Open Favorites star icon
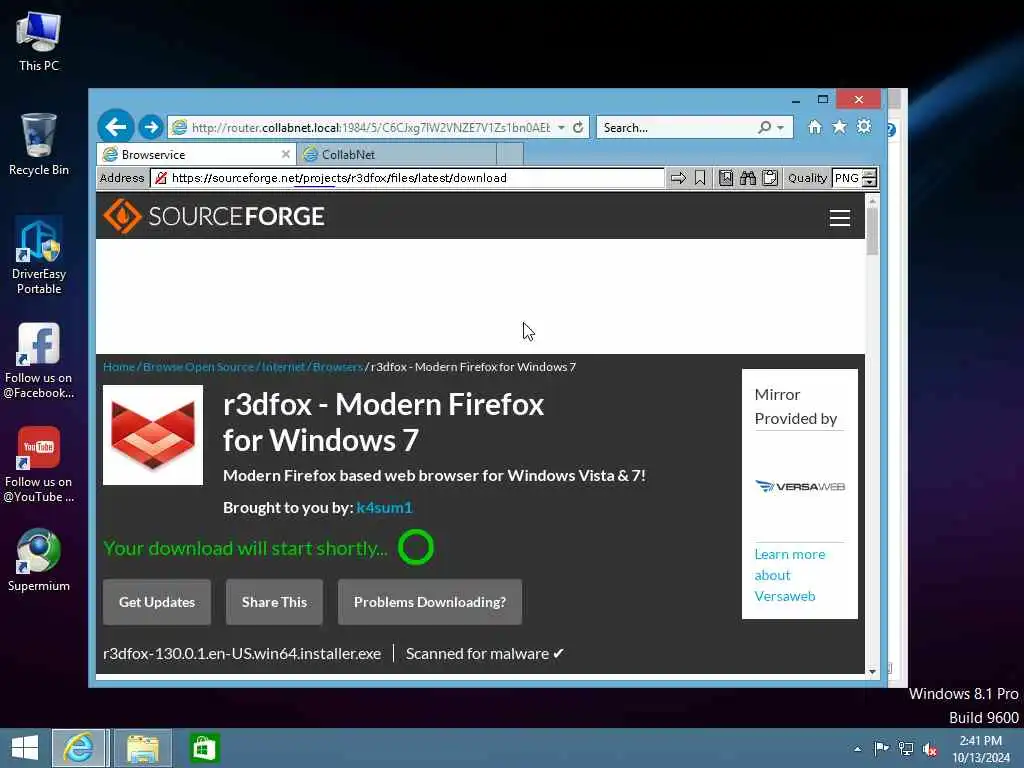The image size is (1024, 768). point(839,127)
